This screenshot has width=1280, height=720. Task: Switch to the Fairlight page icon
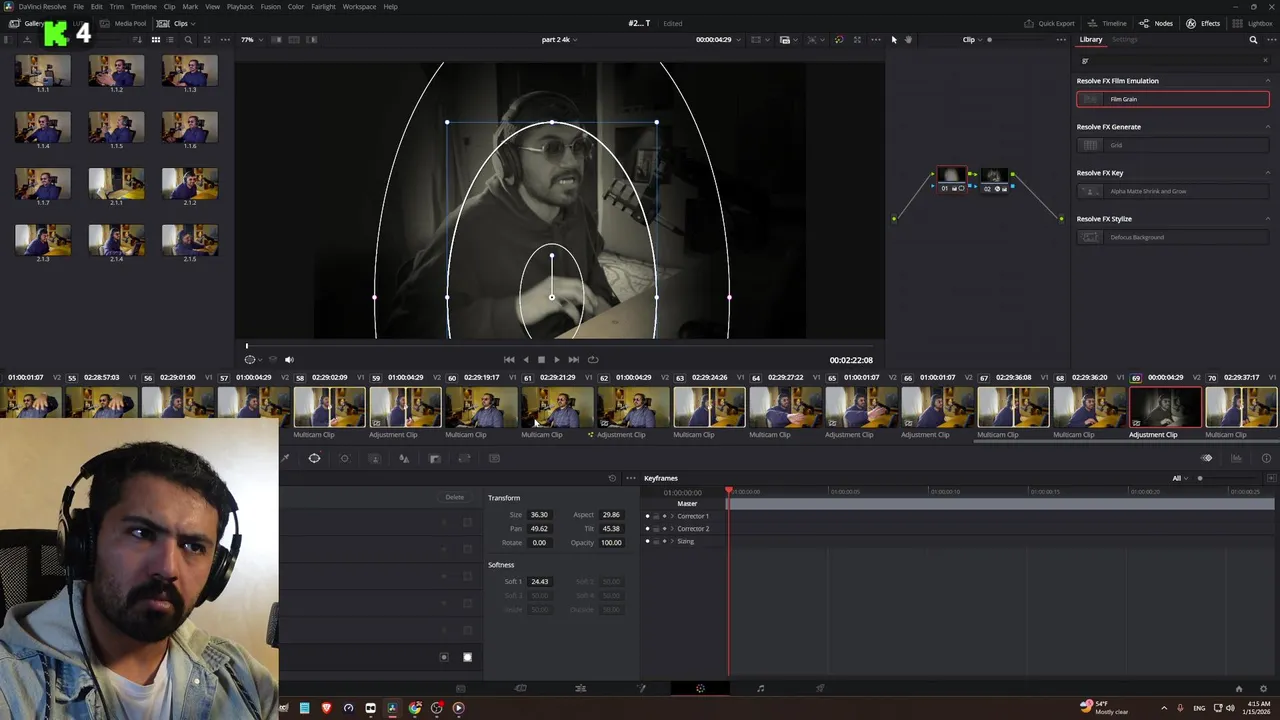pyautogui.click(x=760, y=688)
